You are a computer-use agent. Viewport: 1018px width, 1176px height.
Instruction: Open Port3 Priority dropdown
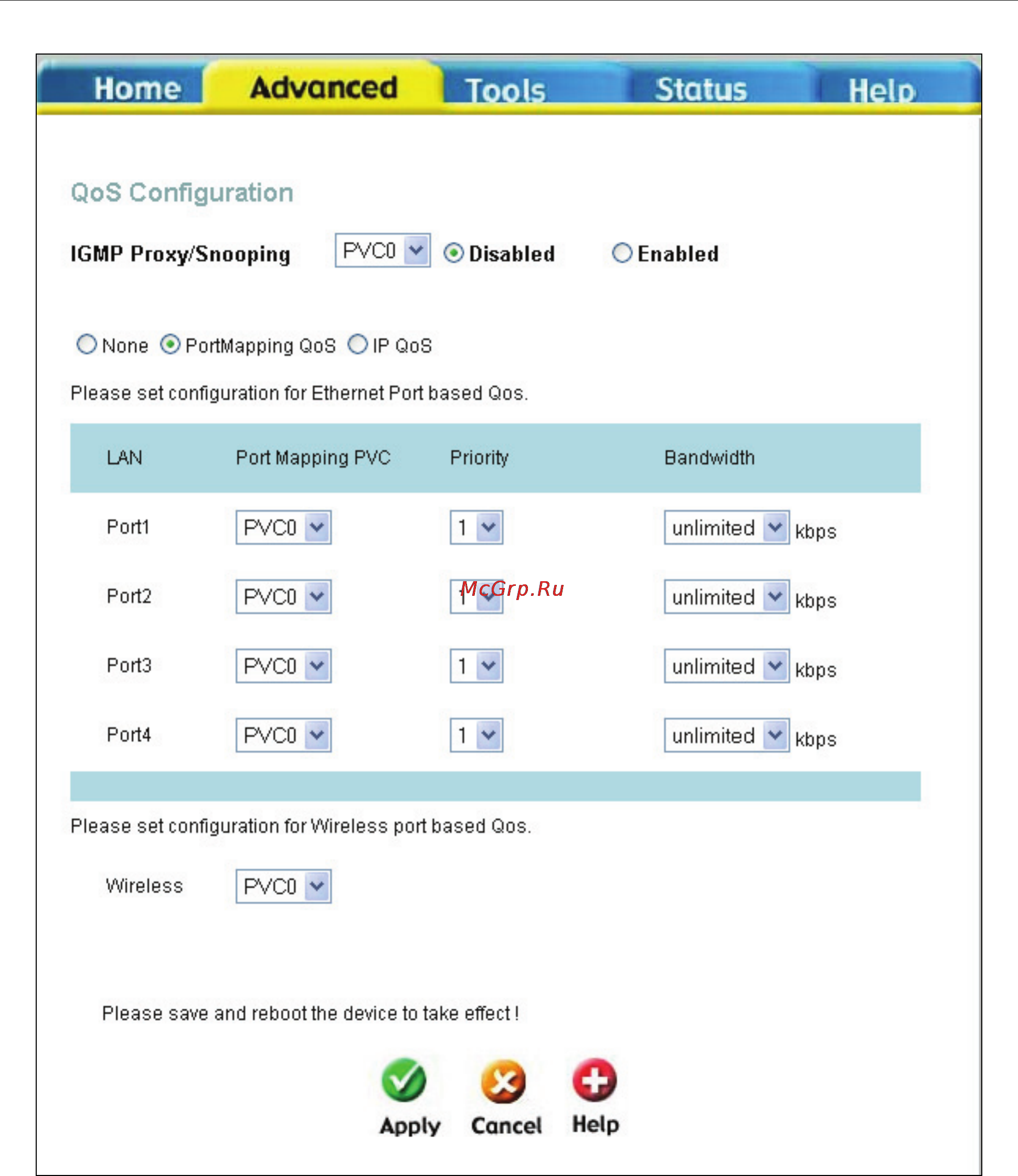tap(476, 666)
